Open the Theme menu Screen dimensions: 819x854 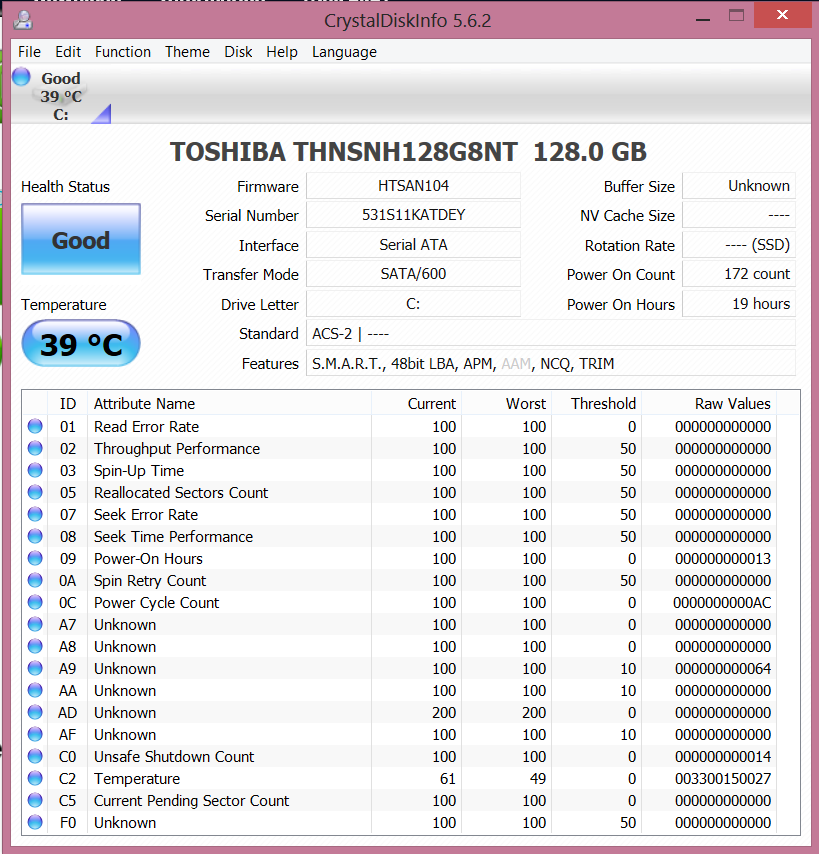point(187,52)
